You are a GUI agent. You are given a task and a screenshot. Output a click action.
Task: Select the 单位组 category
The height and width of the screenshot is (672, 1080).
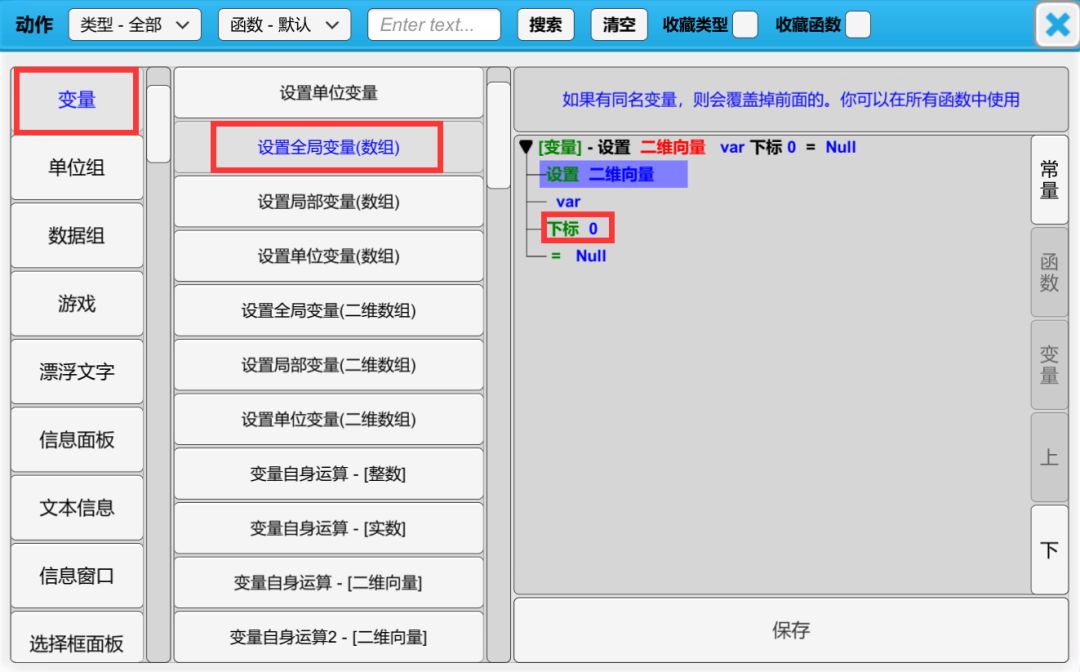pos(77,168)
